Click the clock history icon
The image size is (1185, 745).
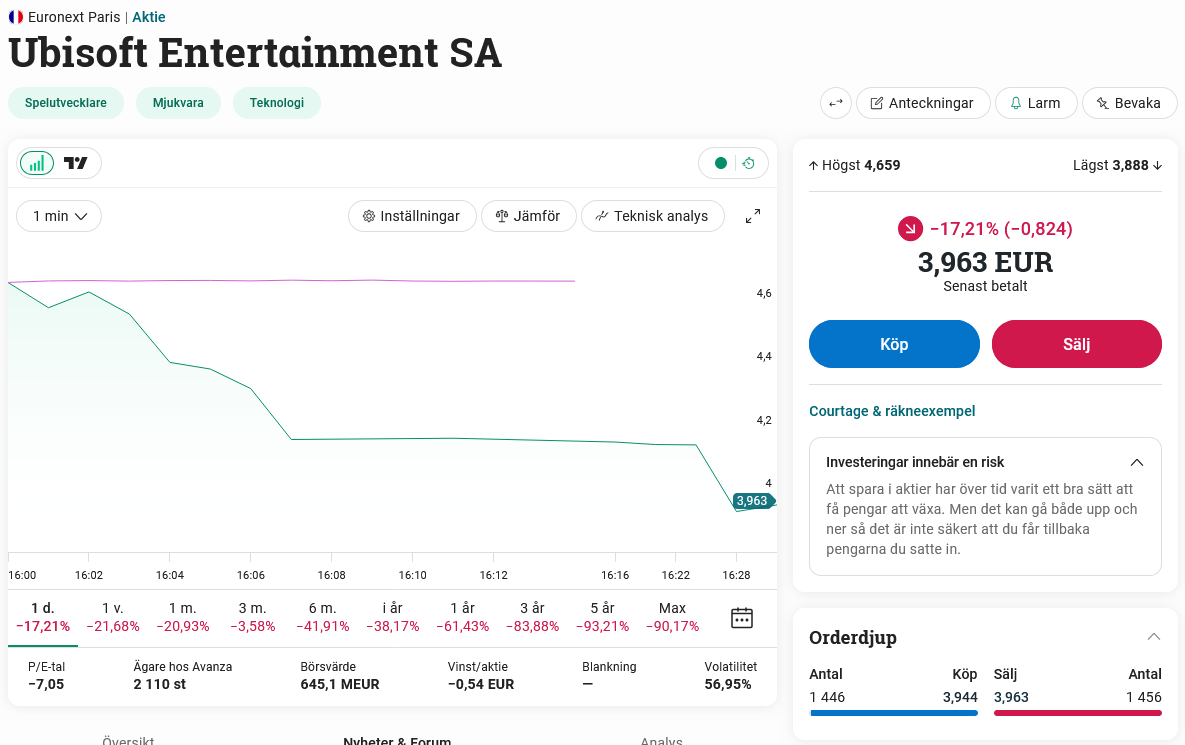(749, 163)
